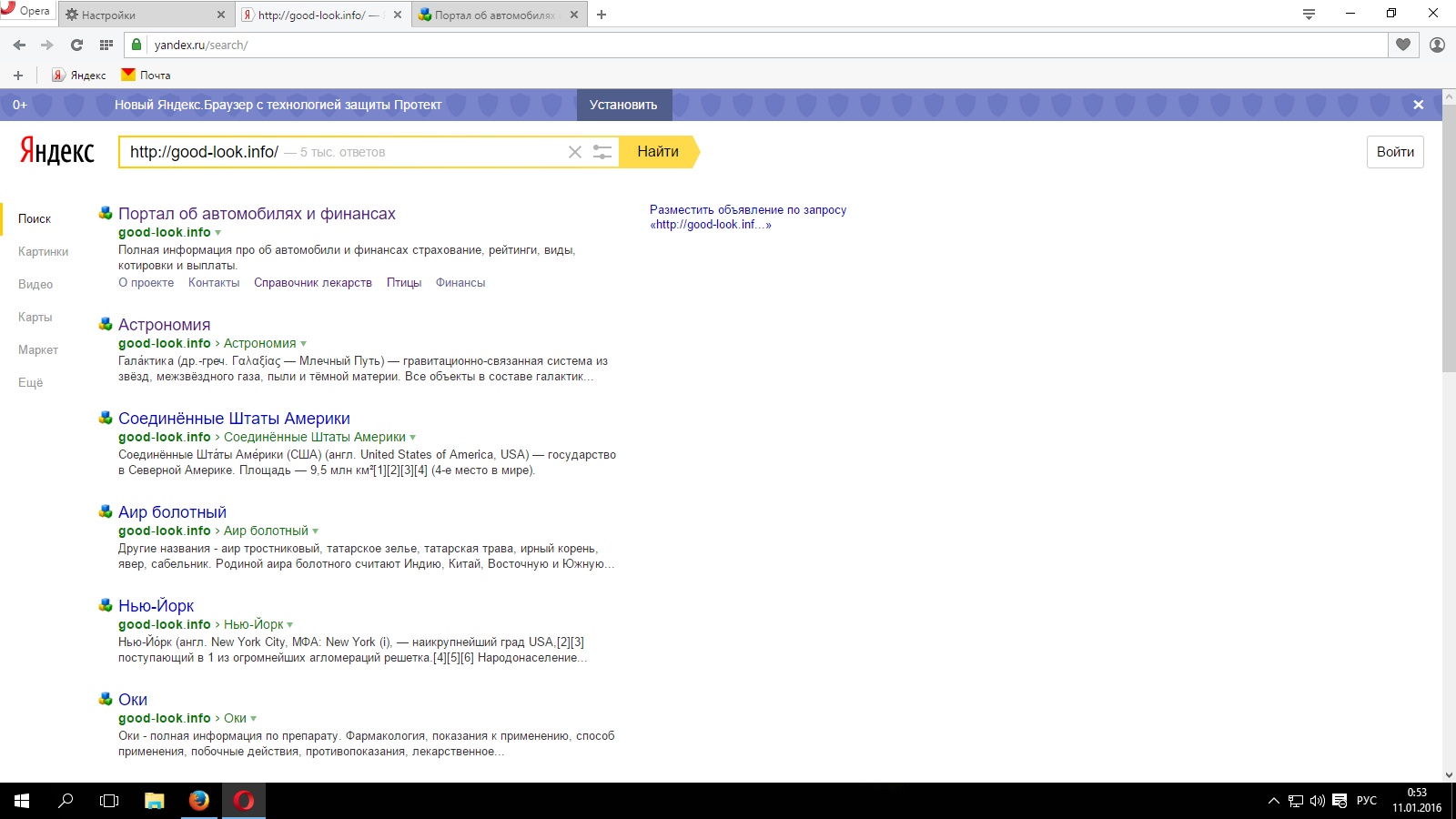Open the Нью-Йорк search result

156,606
